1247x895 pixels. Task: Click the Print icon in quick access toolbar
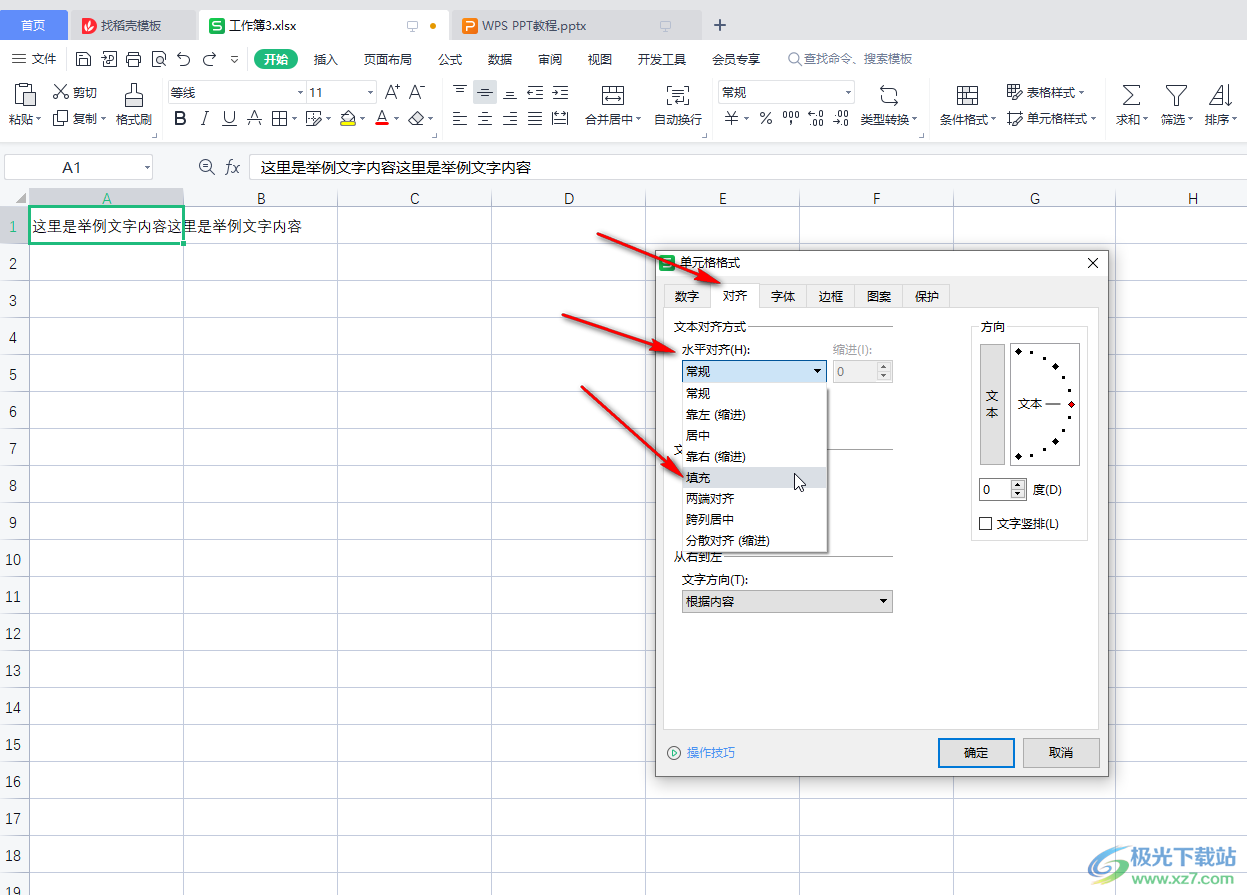click(x=133, y=59)
